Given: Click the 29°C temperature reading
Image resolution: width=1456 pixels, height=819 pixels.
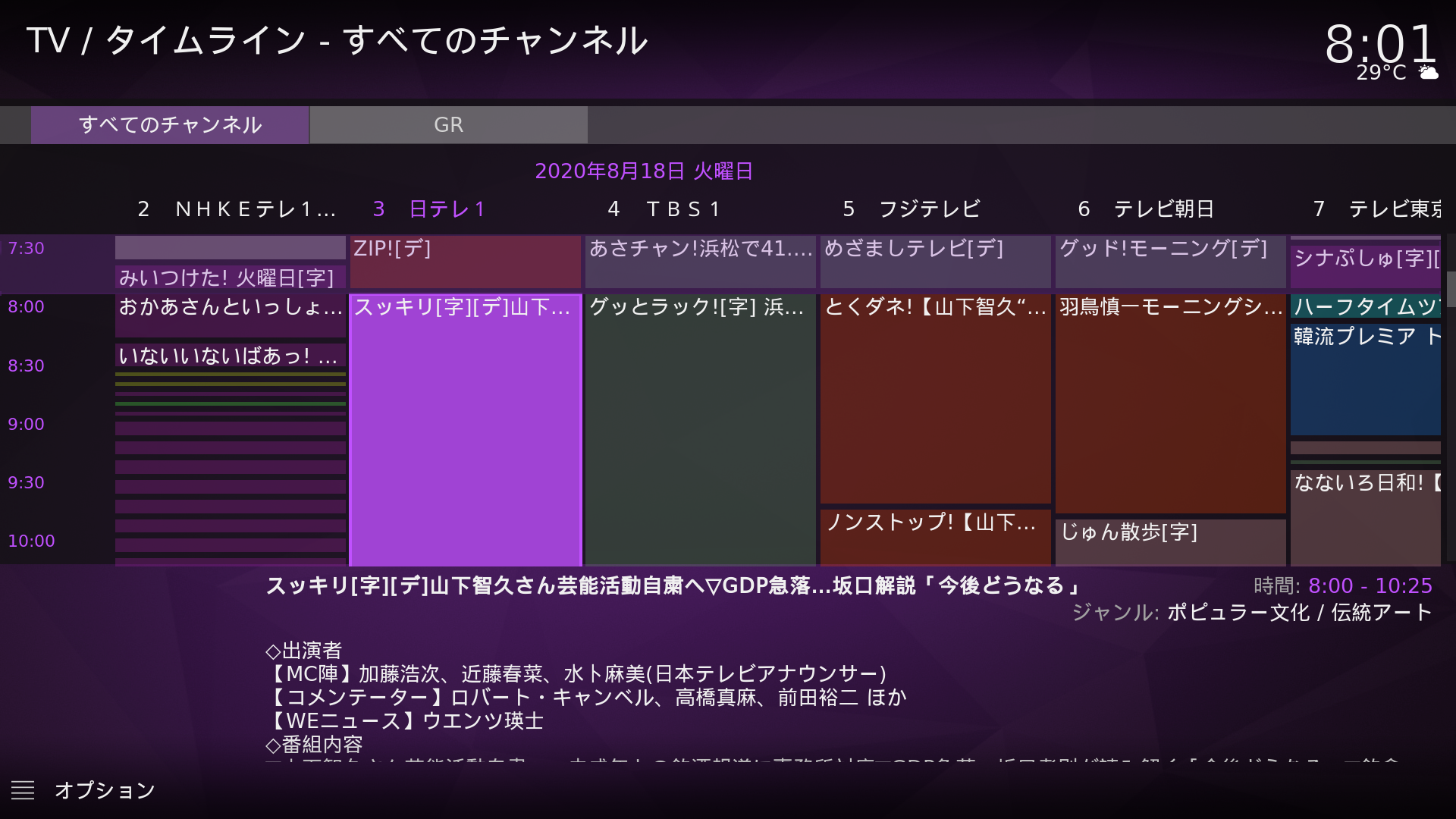Looking at the screenshot, I should click(1381, 73).
